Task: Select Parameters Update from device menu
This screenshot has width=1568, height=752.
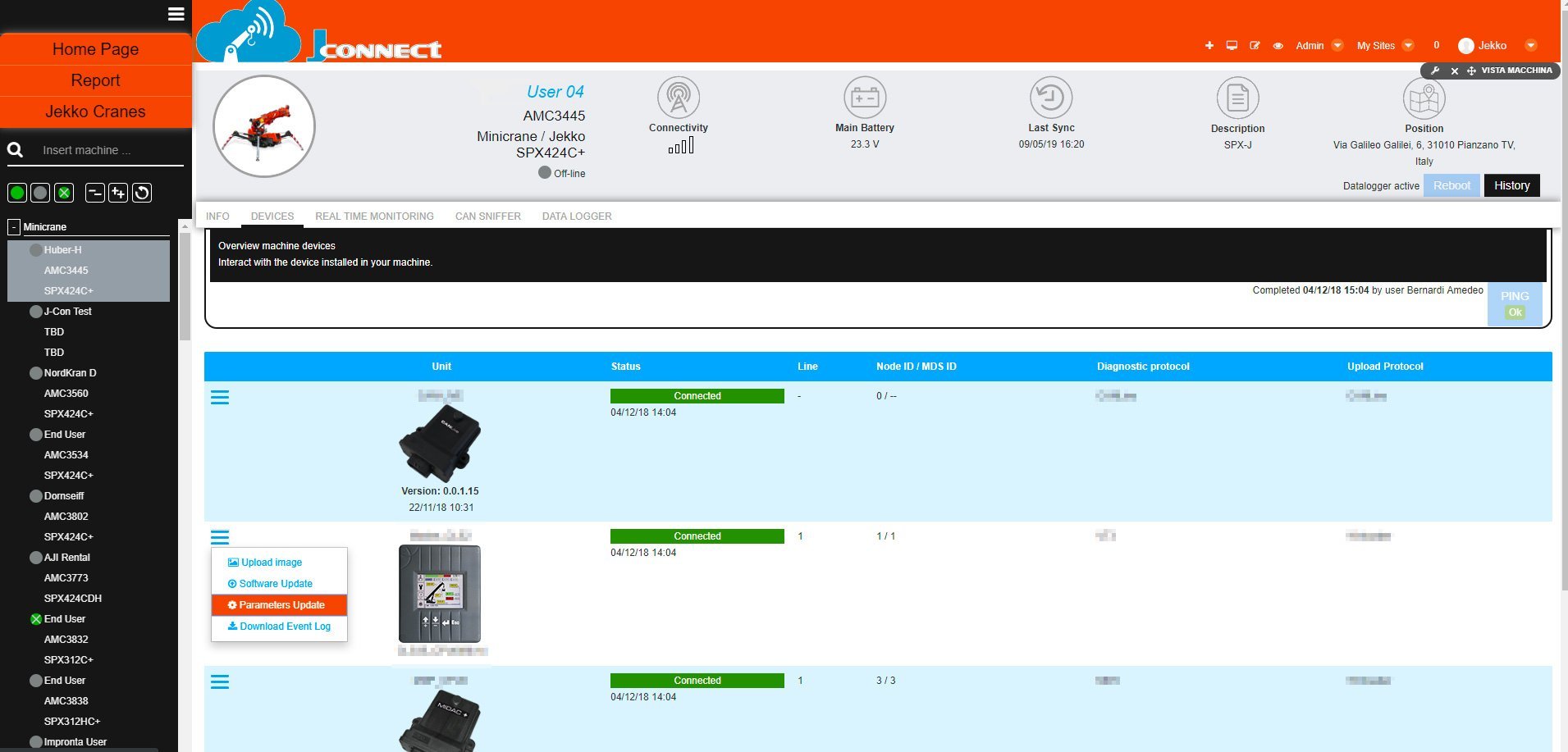Action: coord(280,605)
